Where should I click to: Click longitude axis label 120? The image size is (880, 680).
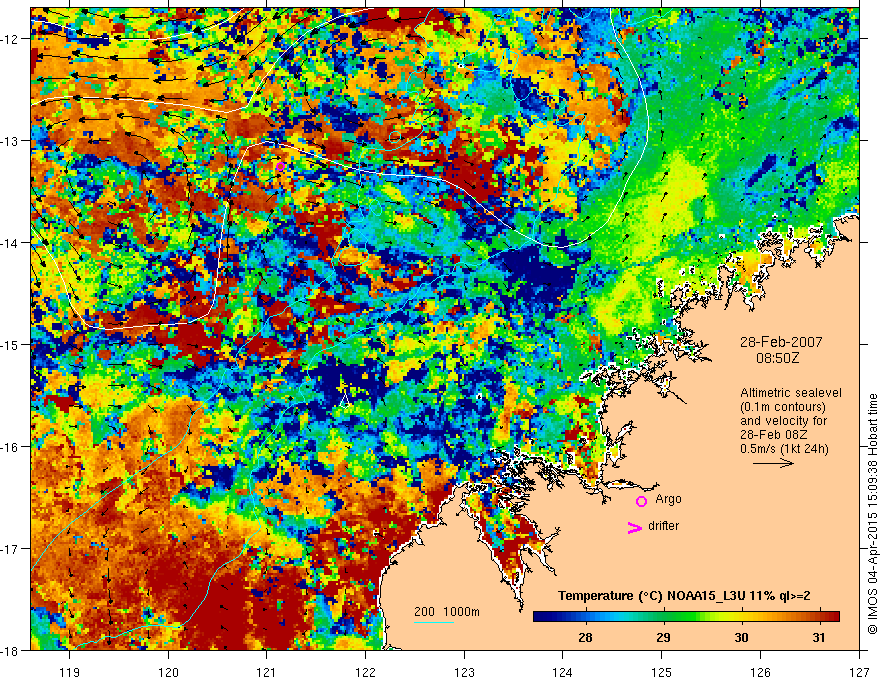click(x=168, y=672)
